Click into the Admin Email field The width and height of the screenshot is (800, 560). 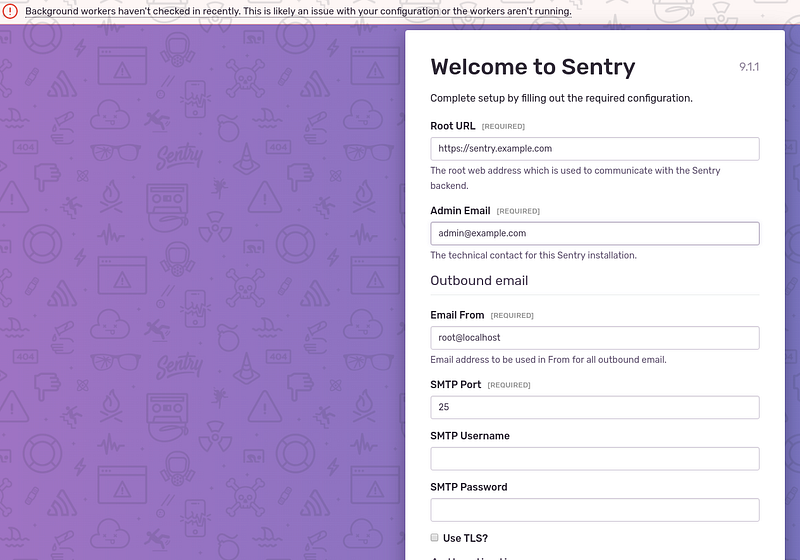594,234
